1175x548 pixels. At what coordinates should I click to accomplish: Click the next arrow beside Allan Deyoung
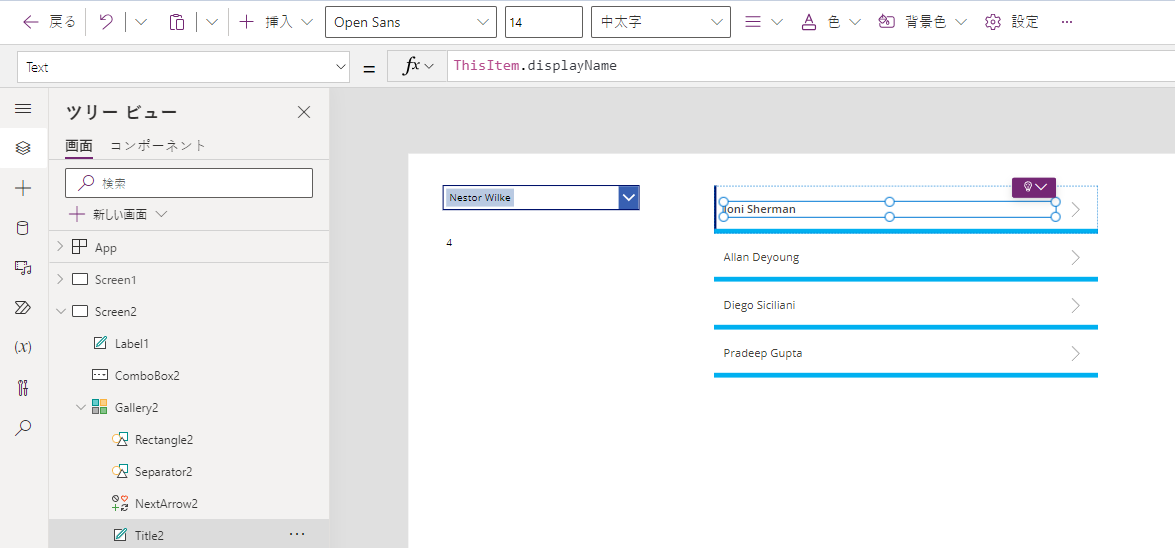point(1076,257)
